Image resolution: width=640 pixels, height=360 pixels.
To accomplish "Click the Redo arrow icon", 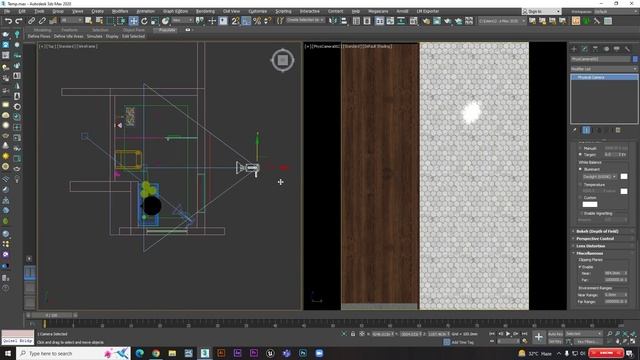I will 19,21.
